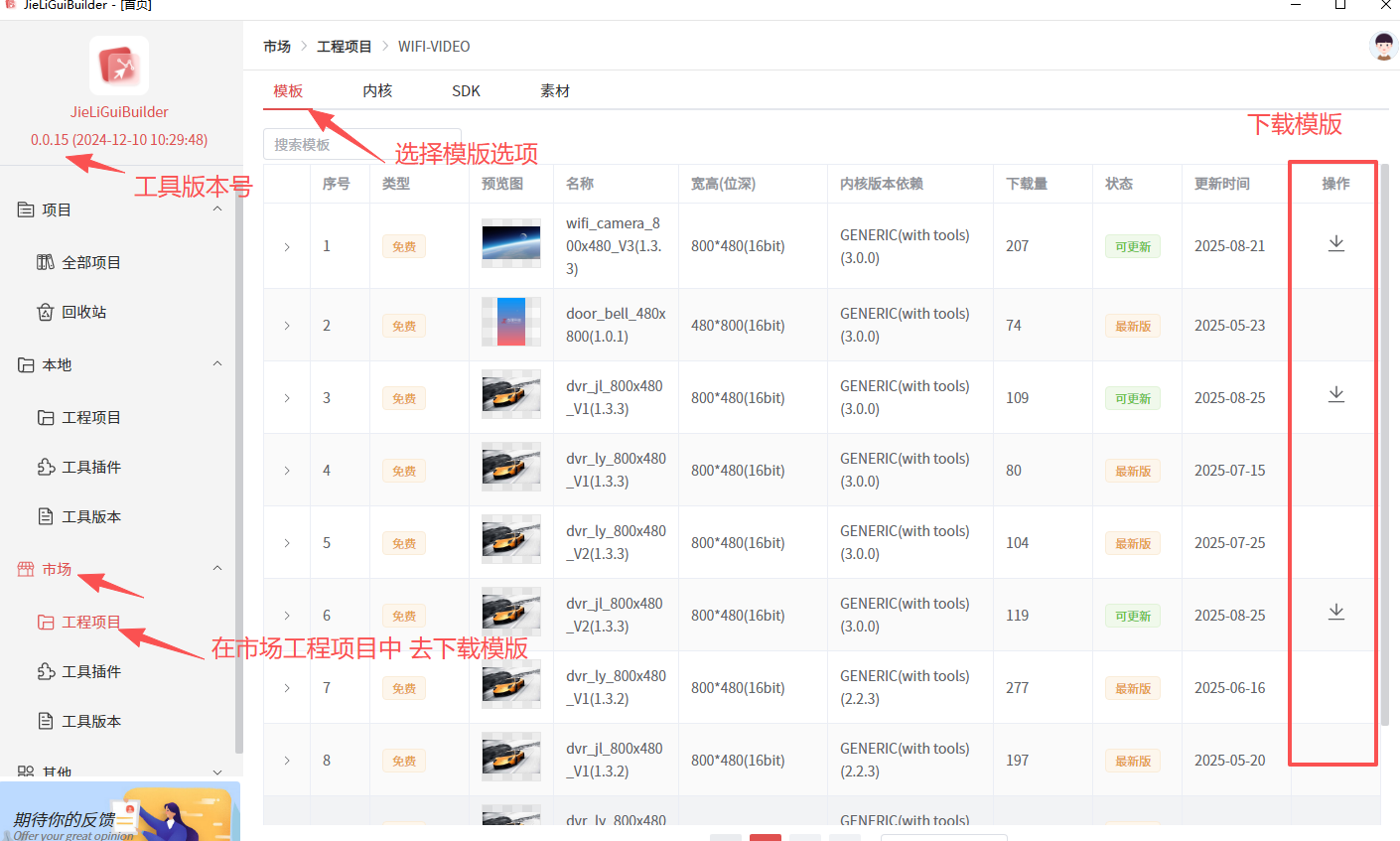Screen dimensions: 1400x841
Task: Switch to the 内核 tab
Action: coord(377,90)
